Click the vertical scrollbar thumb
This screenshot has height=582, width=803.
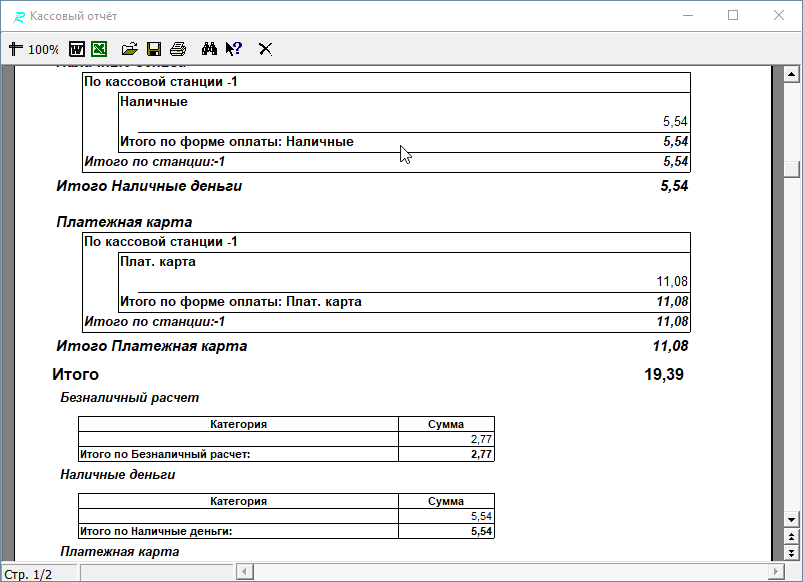(791, 169)
